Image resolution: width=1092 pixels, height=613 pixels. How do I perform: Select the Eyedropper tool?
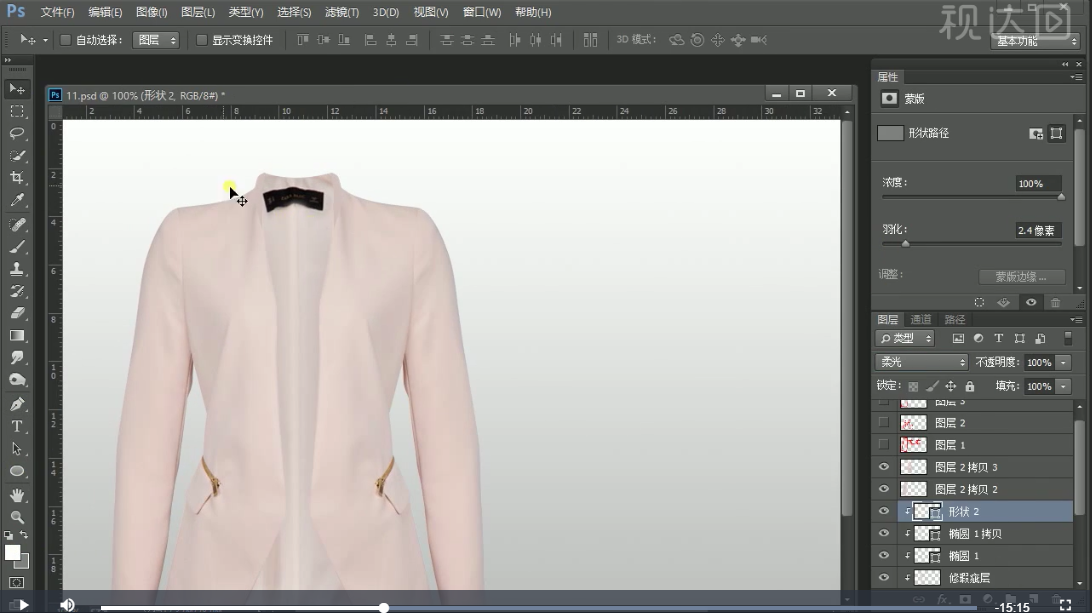pos(17,200)
